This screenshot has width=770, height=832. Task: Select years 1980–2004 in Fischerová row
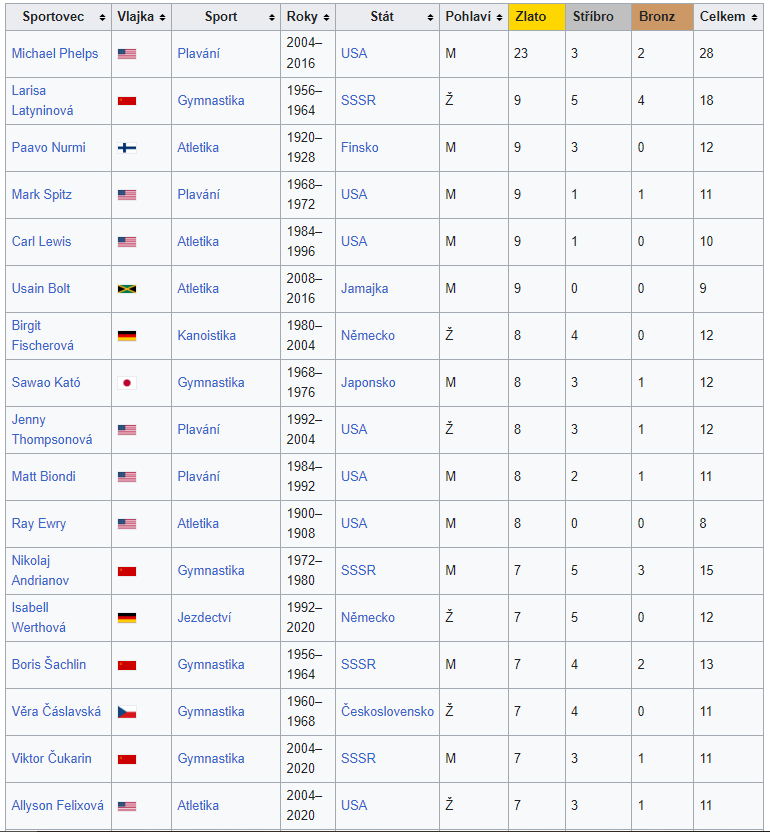click(308, 335)
